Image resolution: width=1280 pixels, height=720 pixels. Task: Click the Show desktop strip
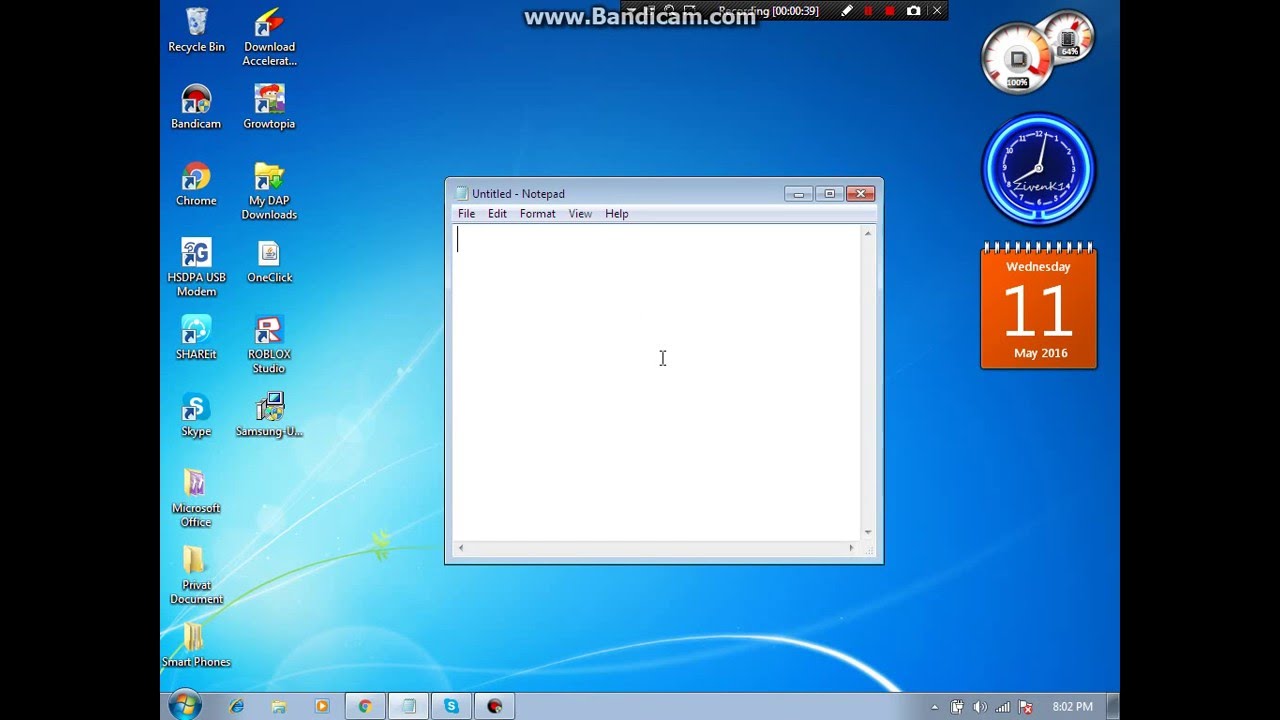1113,706
